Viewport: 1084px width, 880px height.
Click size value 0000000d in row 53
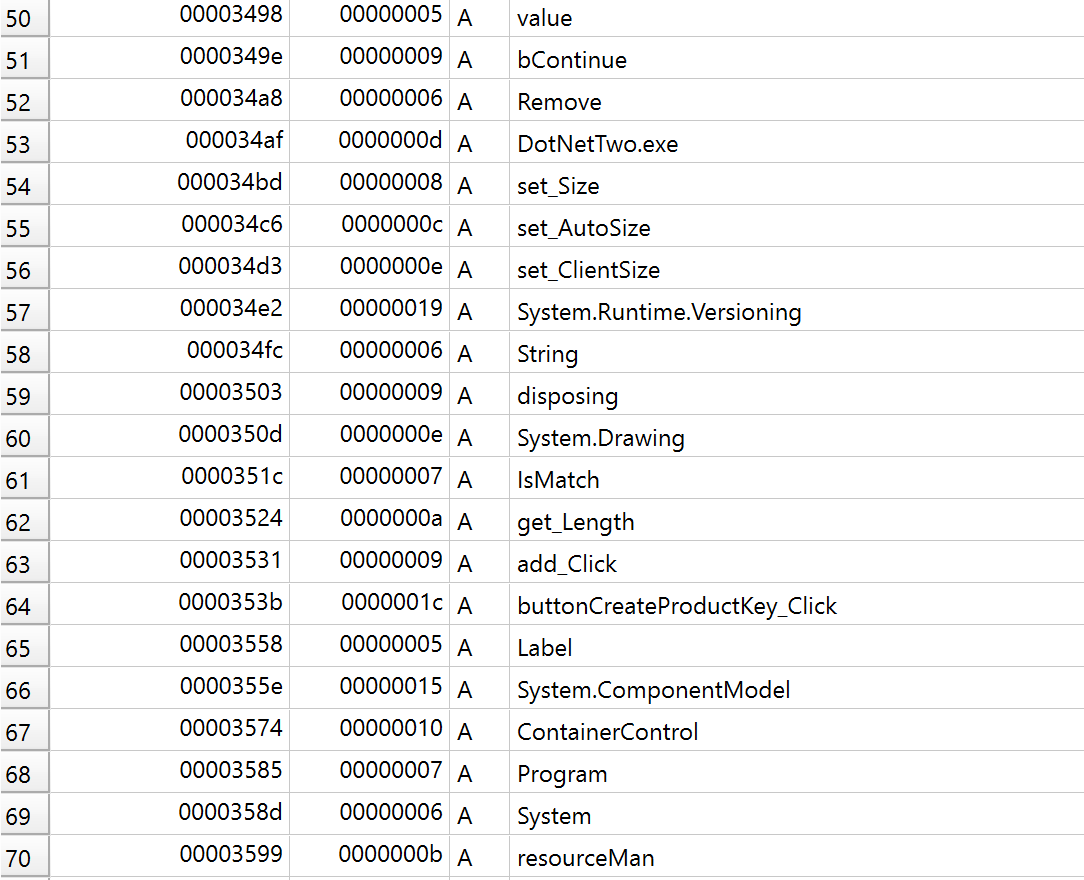pos(390,140)
